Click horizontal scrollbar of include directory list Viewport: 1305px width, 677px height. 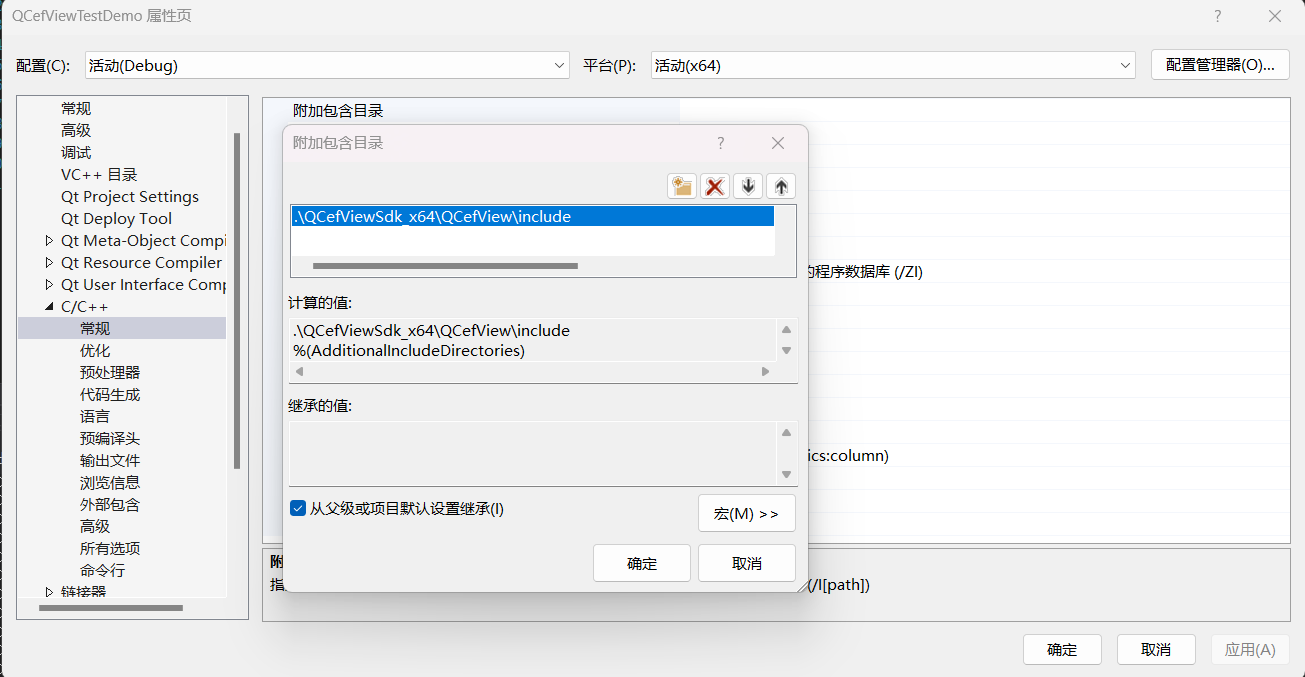point(445,266)
